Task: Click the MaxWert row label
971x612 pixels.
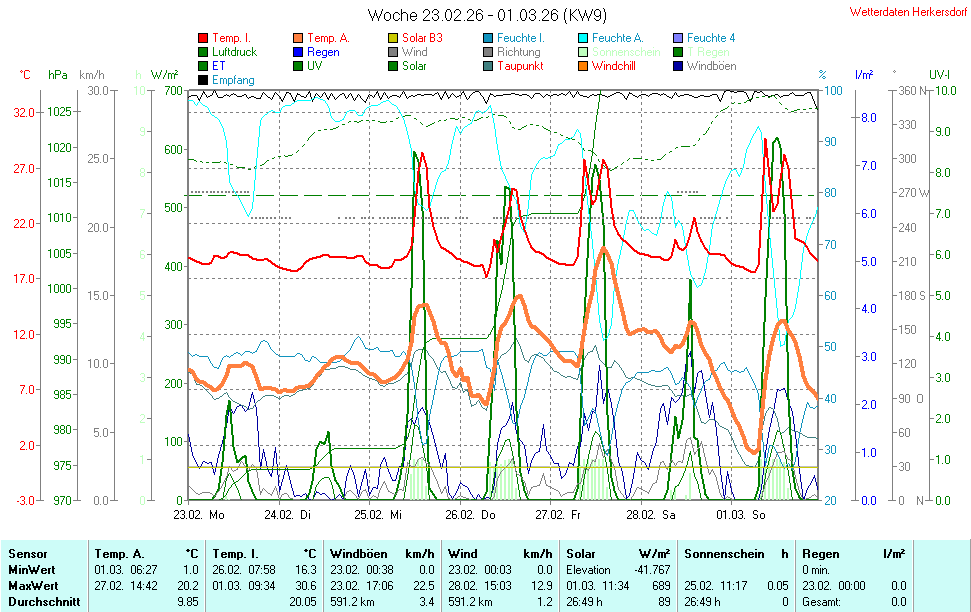Action: 35,583
